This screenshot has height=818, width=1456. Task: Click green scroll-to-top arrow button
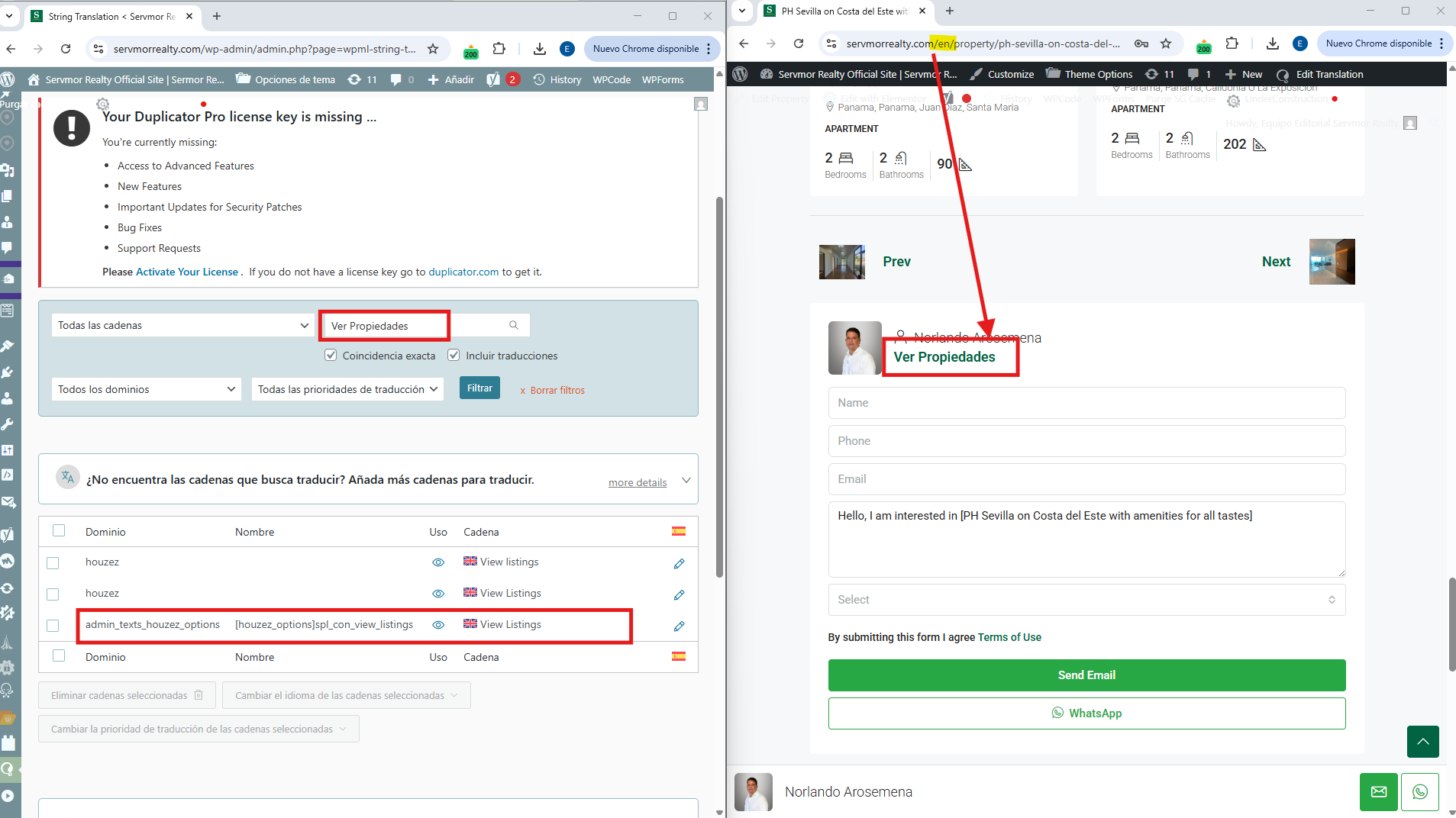(x=1423, y=742)
